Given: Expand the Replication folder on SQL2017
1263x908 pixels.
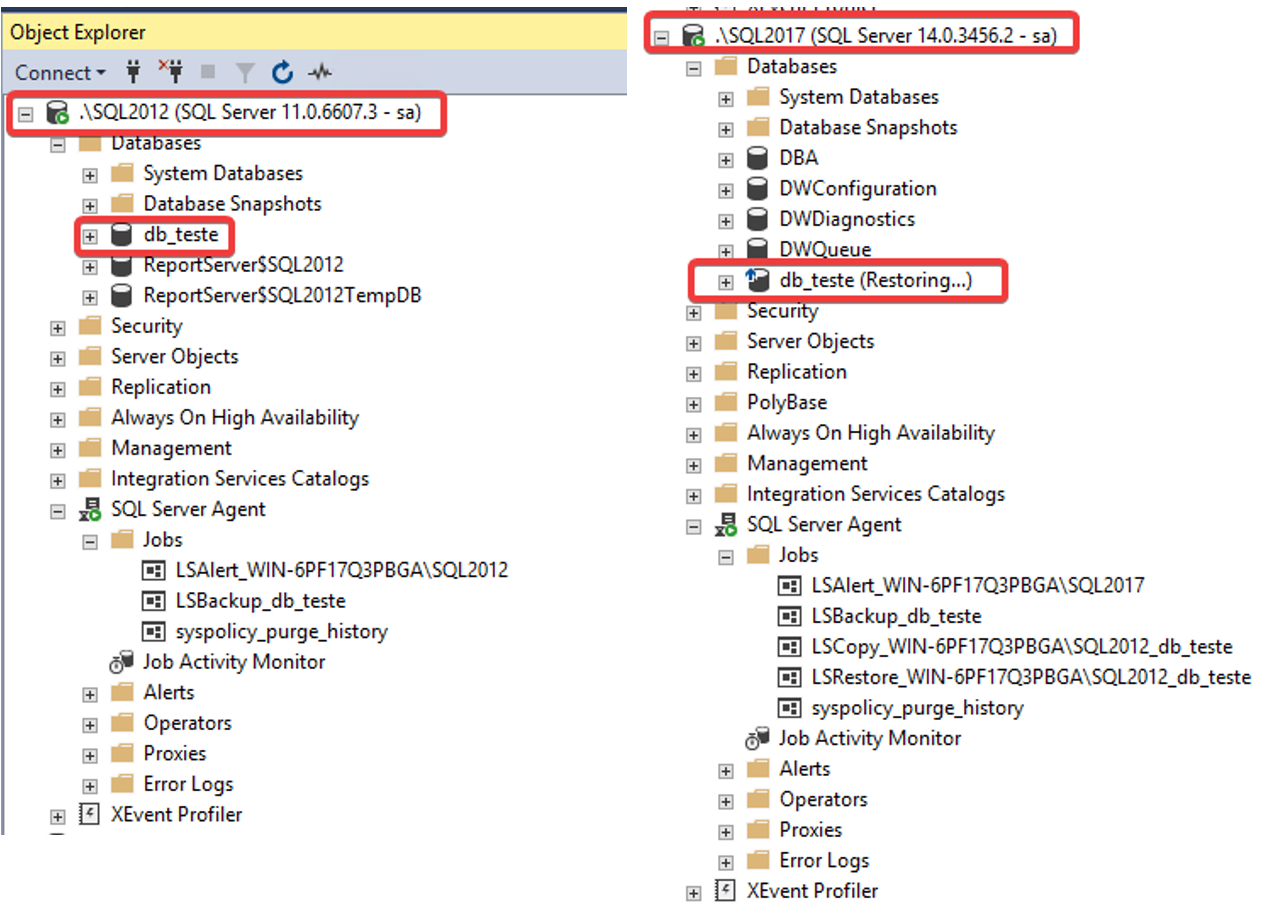Looking at the screenshot, I should pyautogui.click(x=693, y=374).
